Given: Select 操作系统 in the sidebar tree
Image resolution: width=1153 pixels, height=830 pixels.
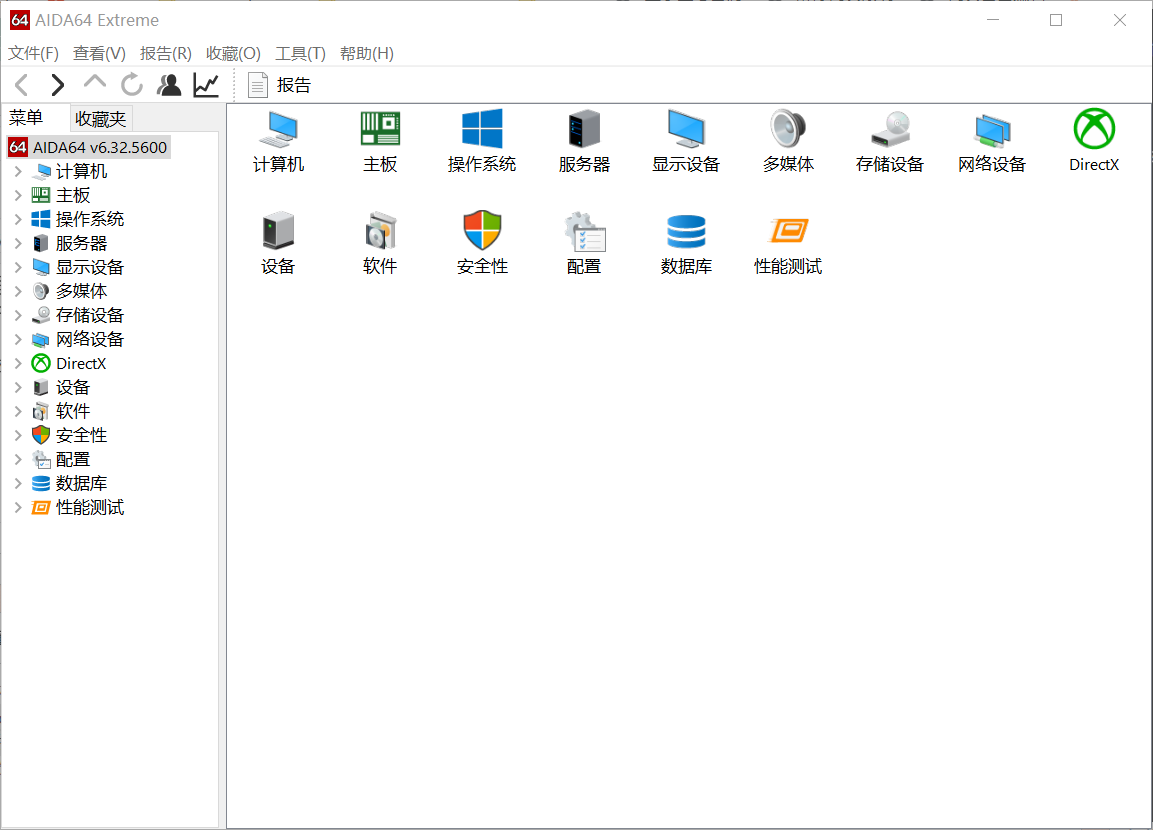Looking at the screenshot, I should tap(90, 219).
